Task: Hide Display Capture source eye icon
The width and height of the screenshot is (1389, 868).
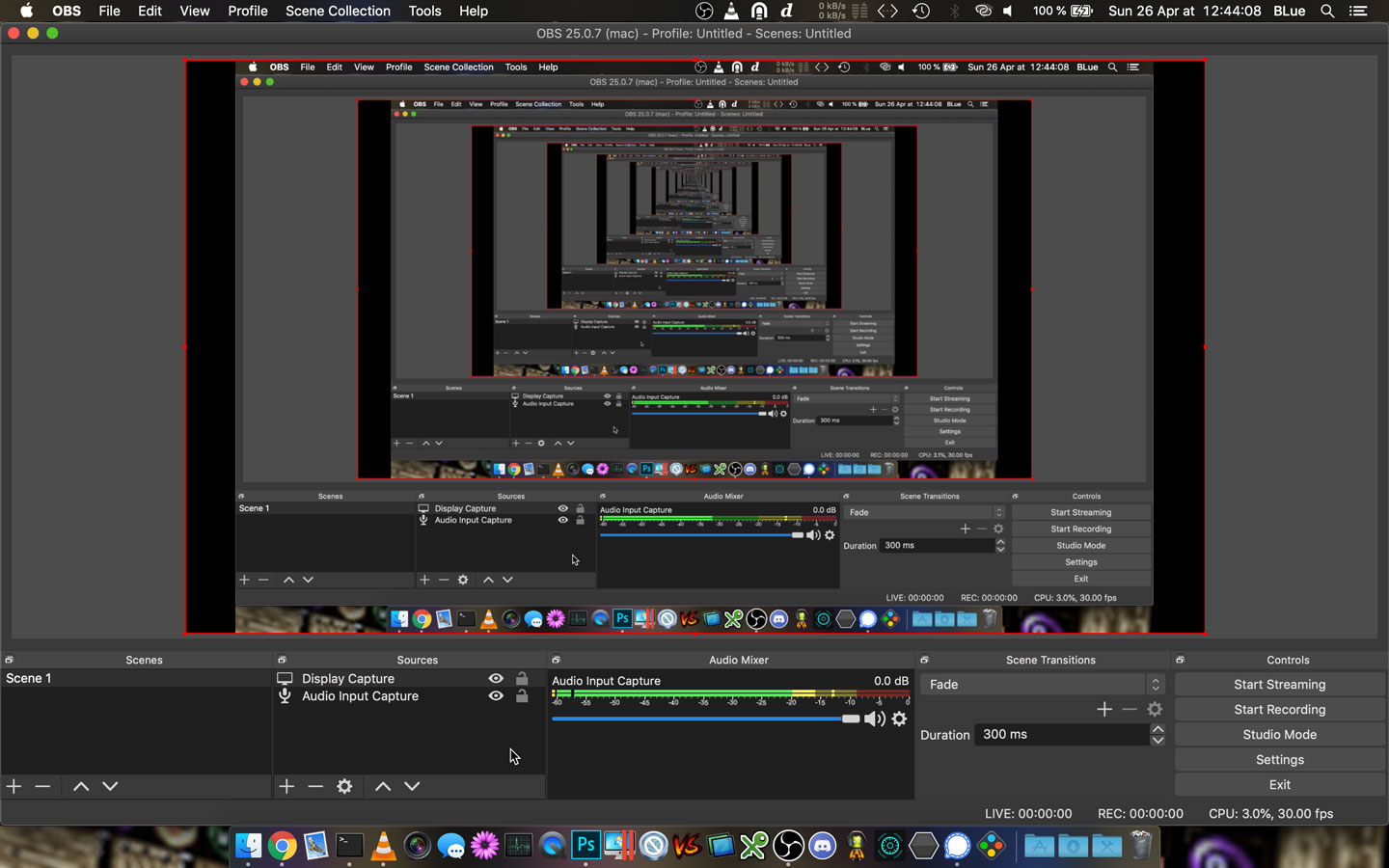Action: tap(496, 678)
